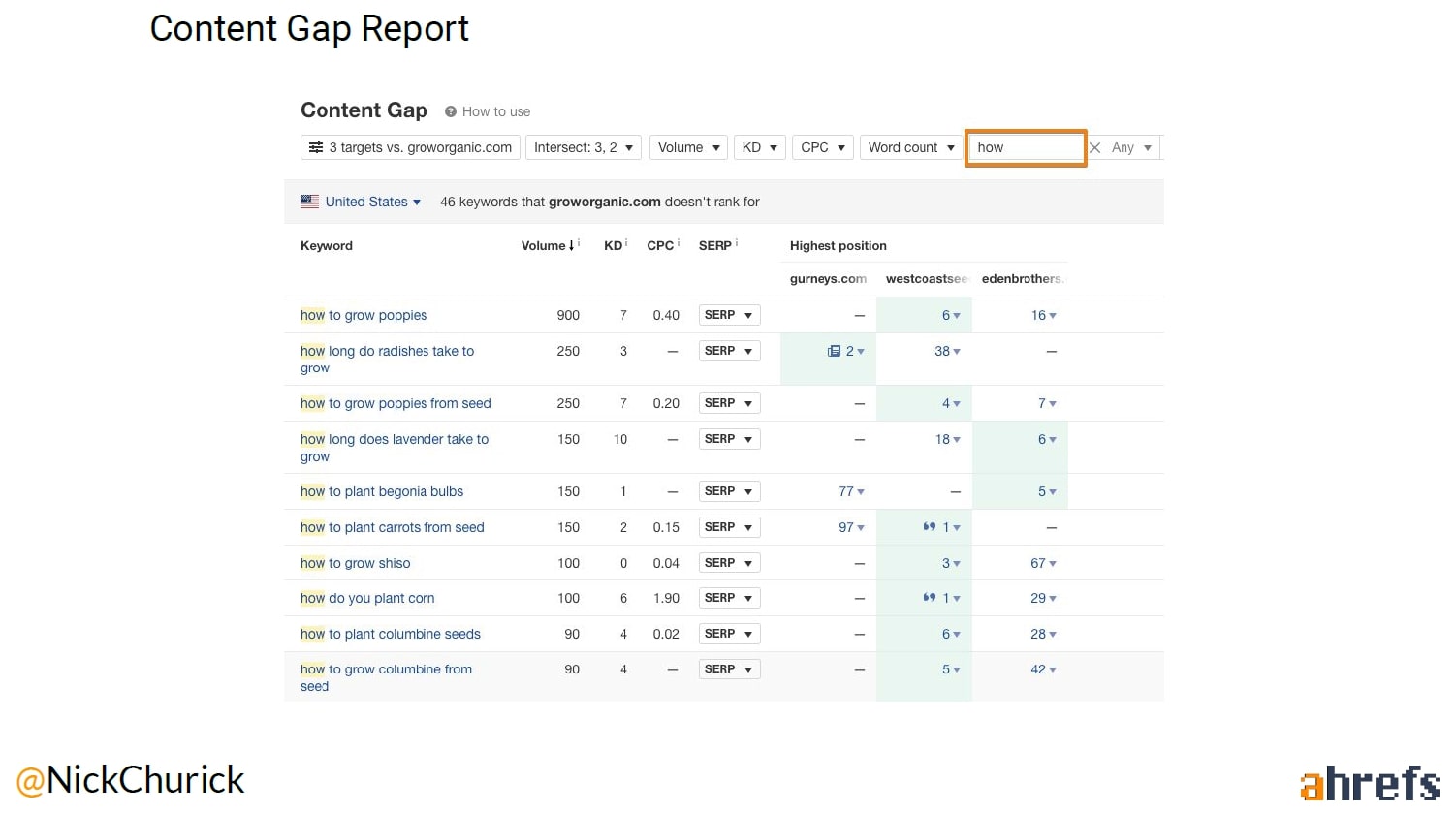Screen dimensions: 1456x814
Task: Click the Keyword column header
Action: point(327,246)
